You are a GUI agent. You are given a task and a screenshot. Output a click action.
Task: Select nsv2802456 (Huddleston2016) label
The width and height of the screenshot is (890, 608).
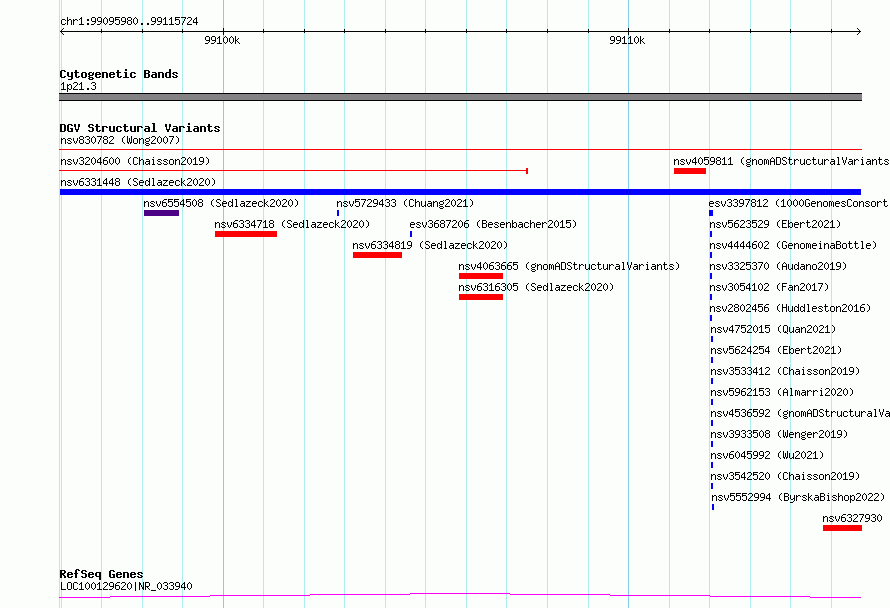[790, 308]
